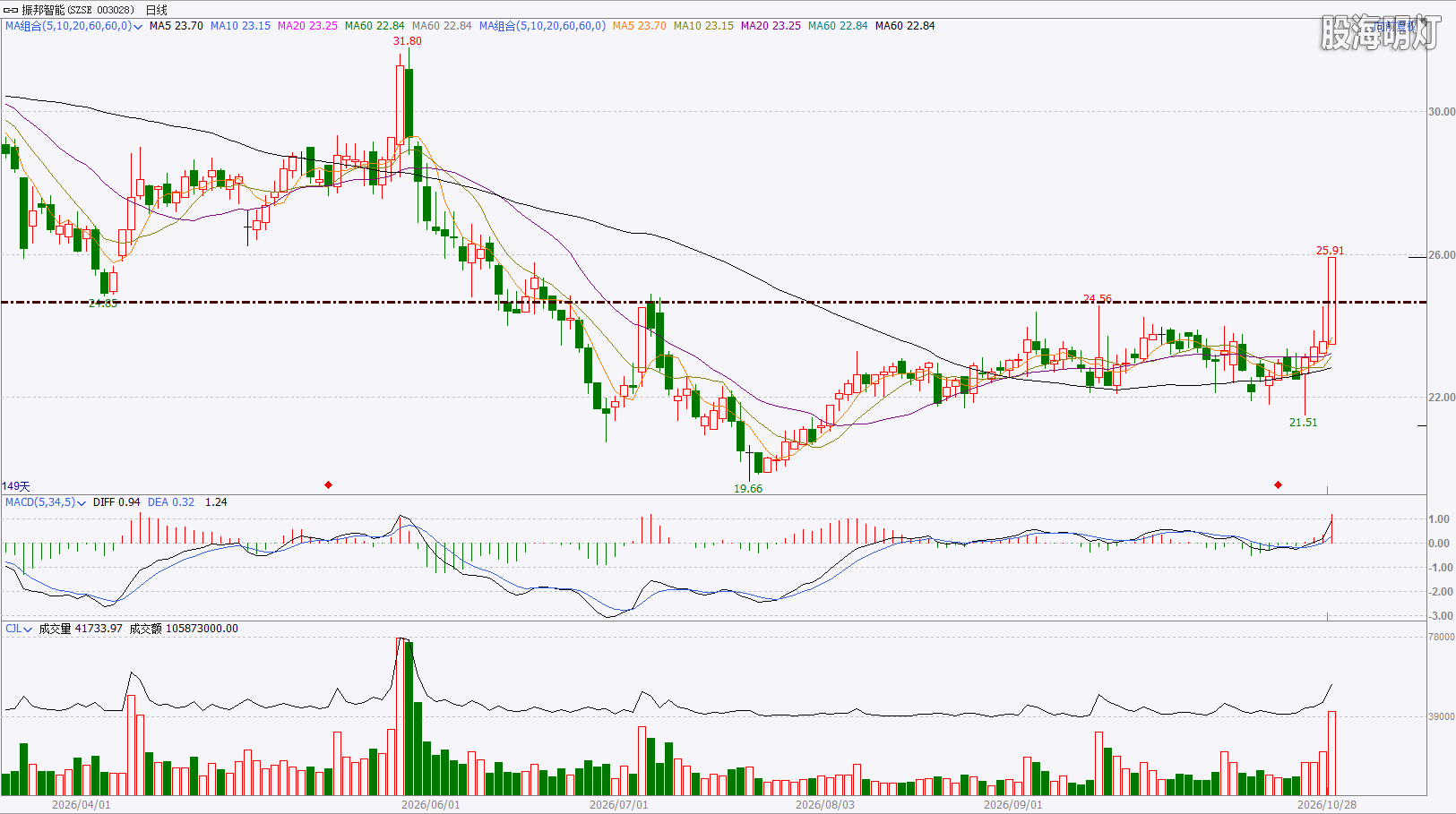Click the 30.00 price axis label
This screenshot has width=1456, height=814.
click(x=1442, y=112)
